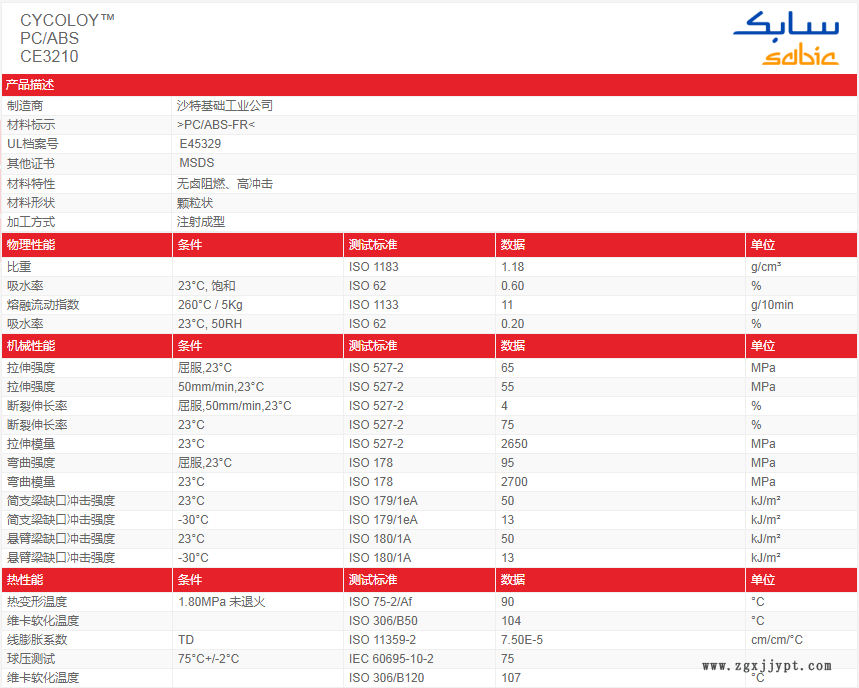The height and width of the screenshot is (688, 859).
Task: Click density value 1.18
Action: (513, 267)
